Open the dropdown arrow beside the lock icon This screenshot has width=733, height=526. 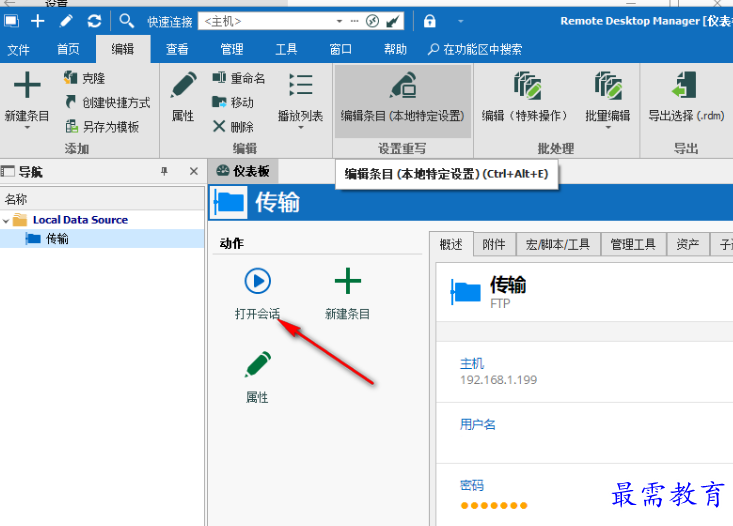click(460, 22)
